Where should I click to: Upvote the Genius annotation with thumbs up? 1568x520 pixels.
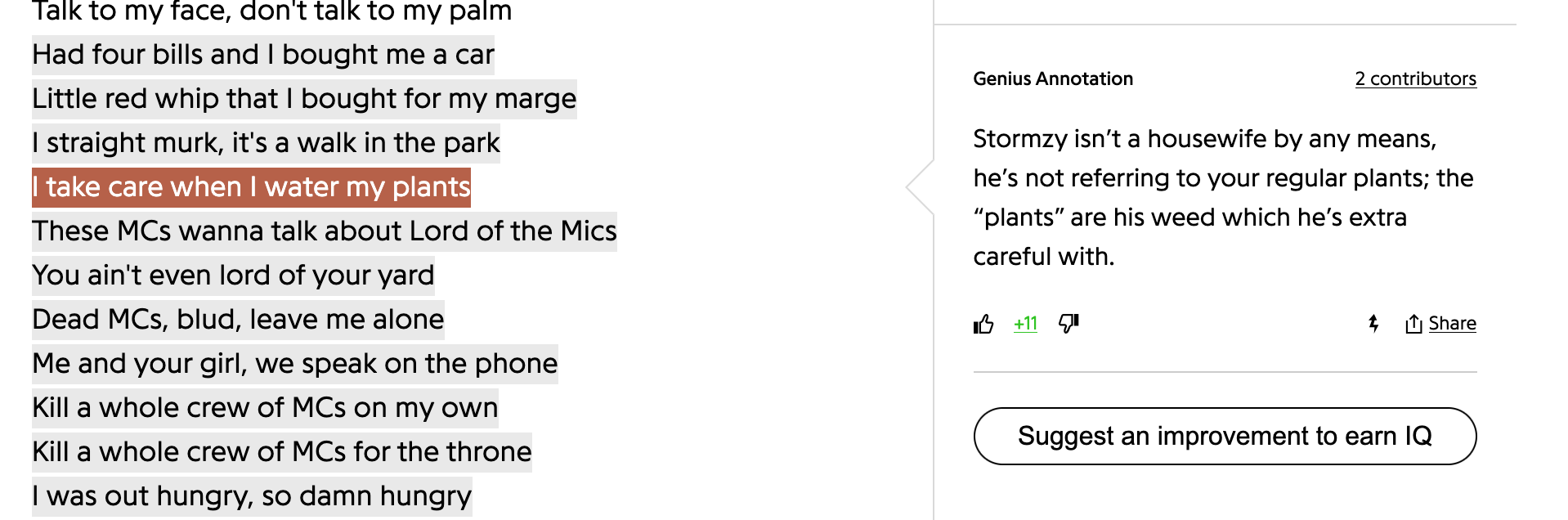coord(983,324)
